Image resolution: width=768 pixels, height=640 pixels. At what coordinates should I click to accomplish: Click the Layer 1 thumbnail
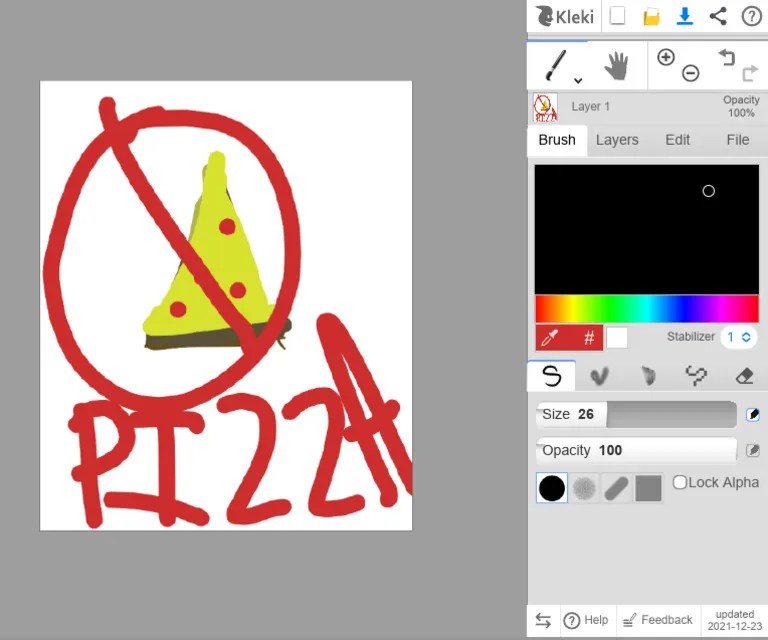[545, 107]
